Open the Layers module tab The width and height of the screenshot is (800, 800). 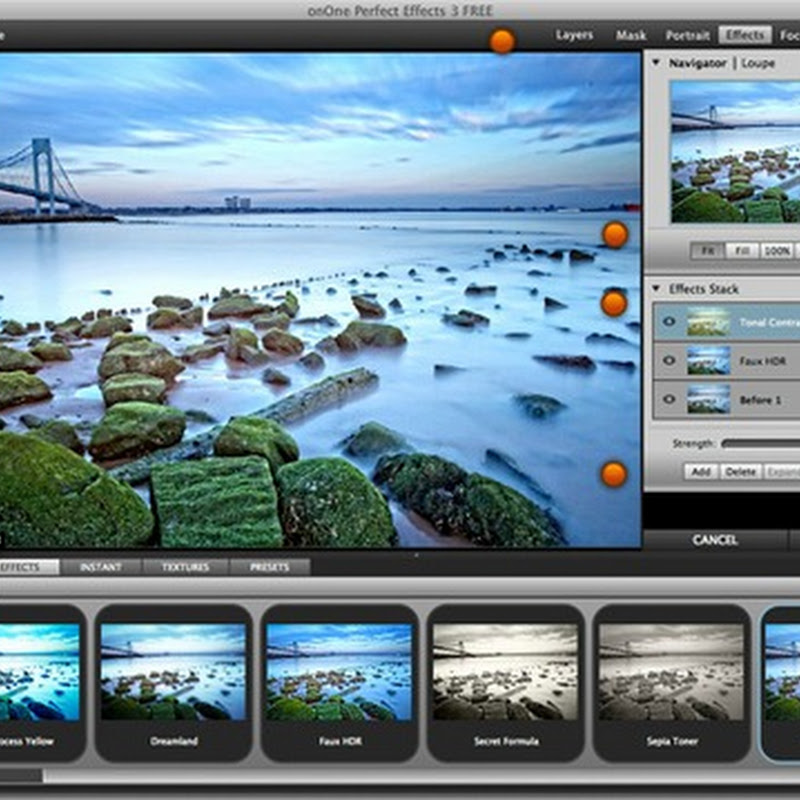click(574, 35)
